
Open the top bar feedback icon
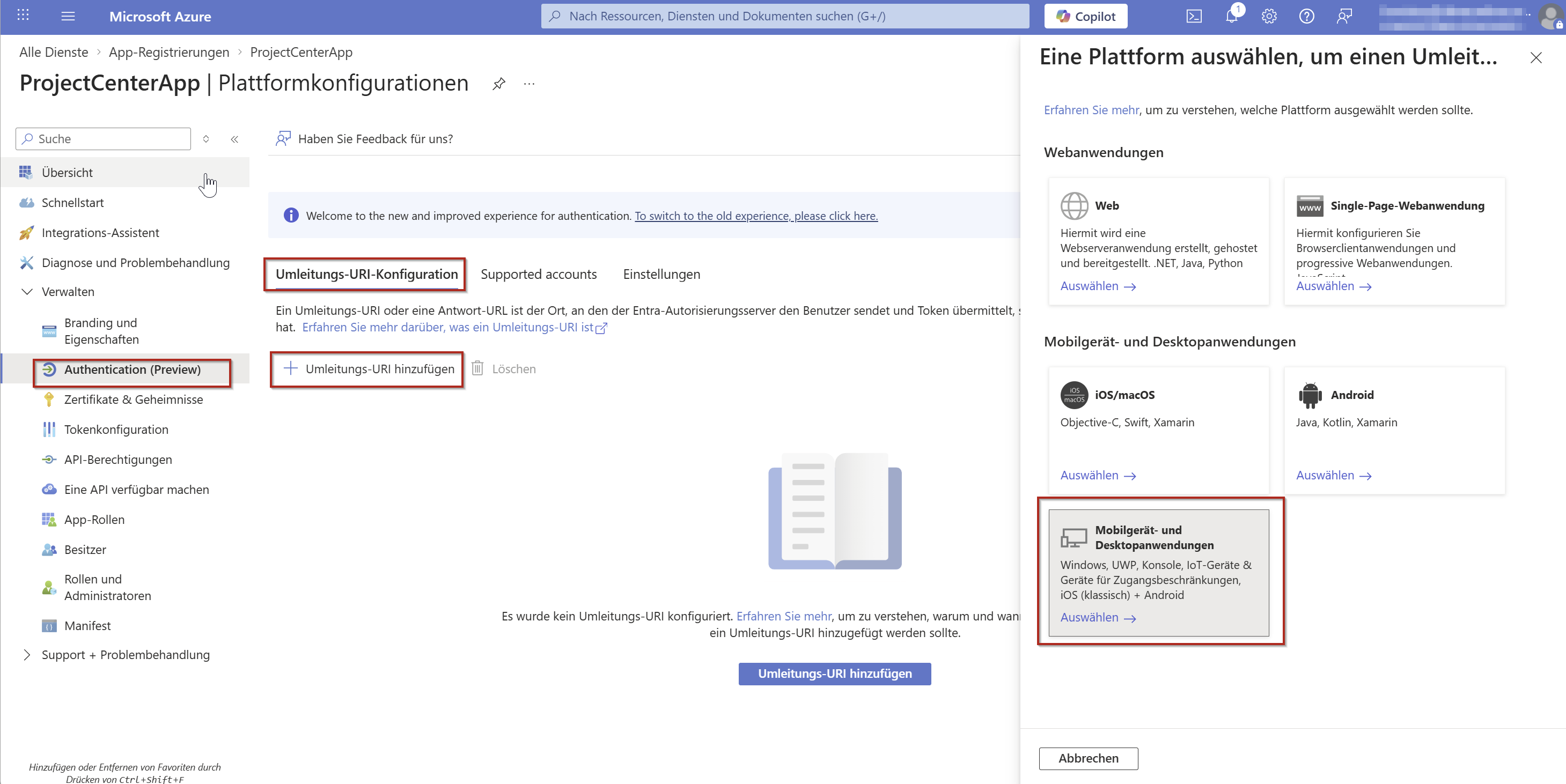point(1344,17)
